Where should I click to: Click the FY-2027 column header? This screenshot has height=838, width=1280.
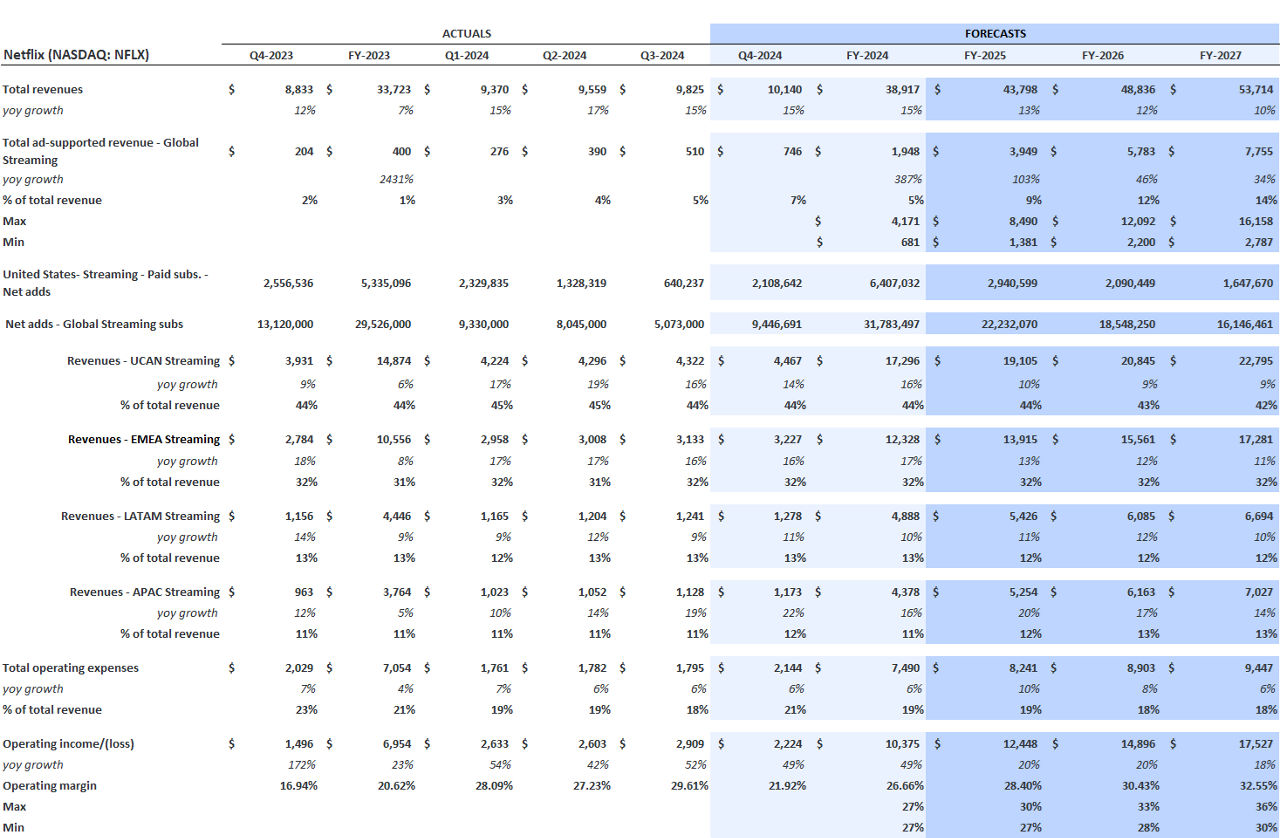click(1221, 56)
